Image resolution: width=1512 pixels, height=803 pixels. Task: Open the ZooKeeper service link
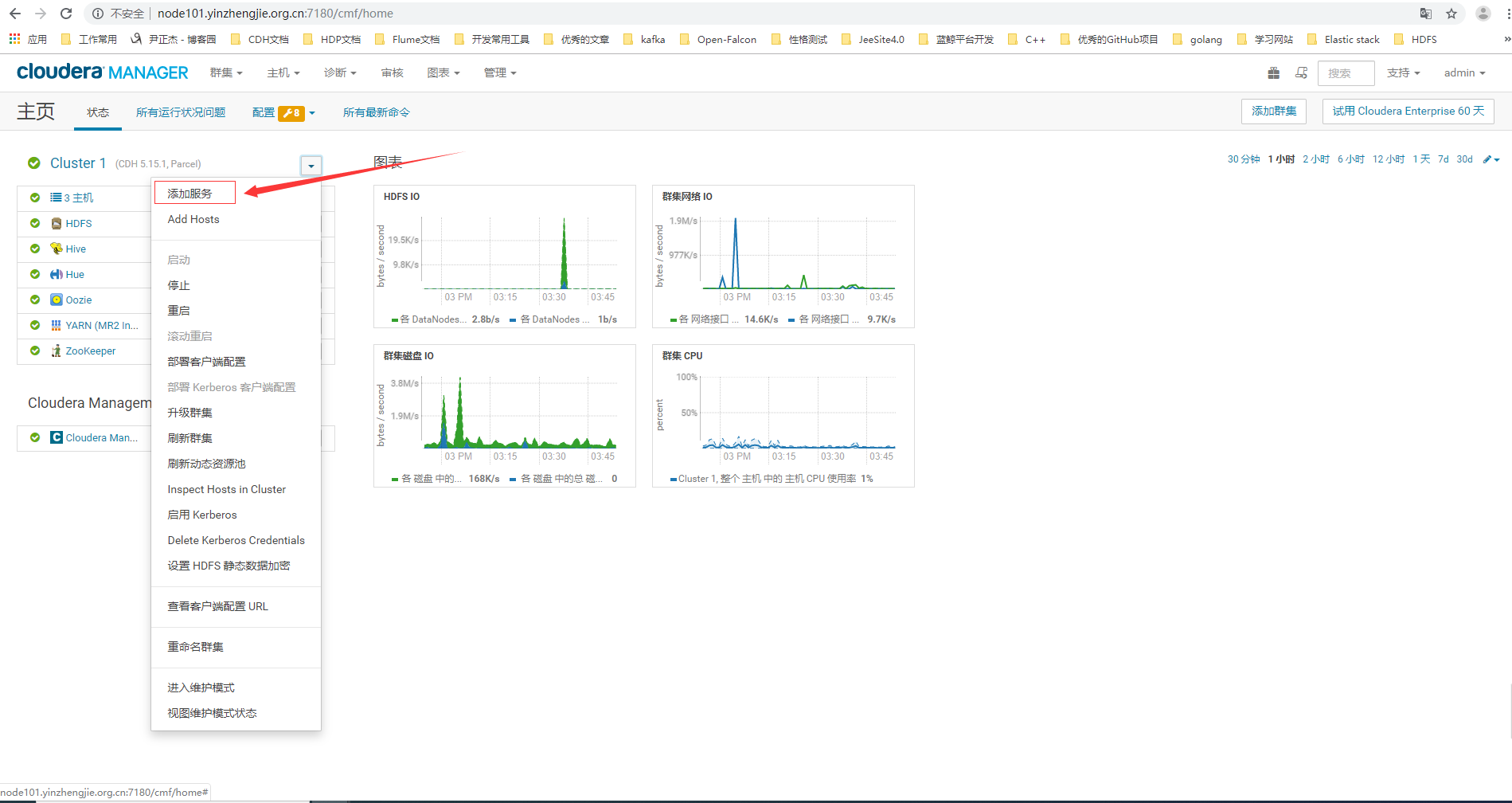click(91, 351)
